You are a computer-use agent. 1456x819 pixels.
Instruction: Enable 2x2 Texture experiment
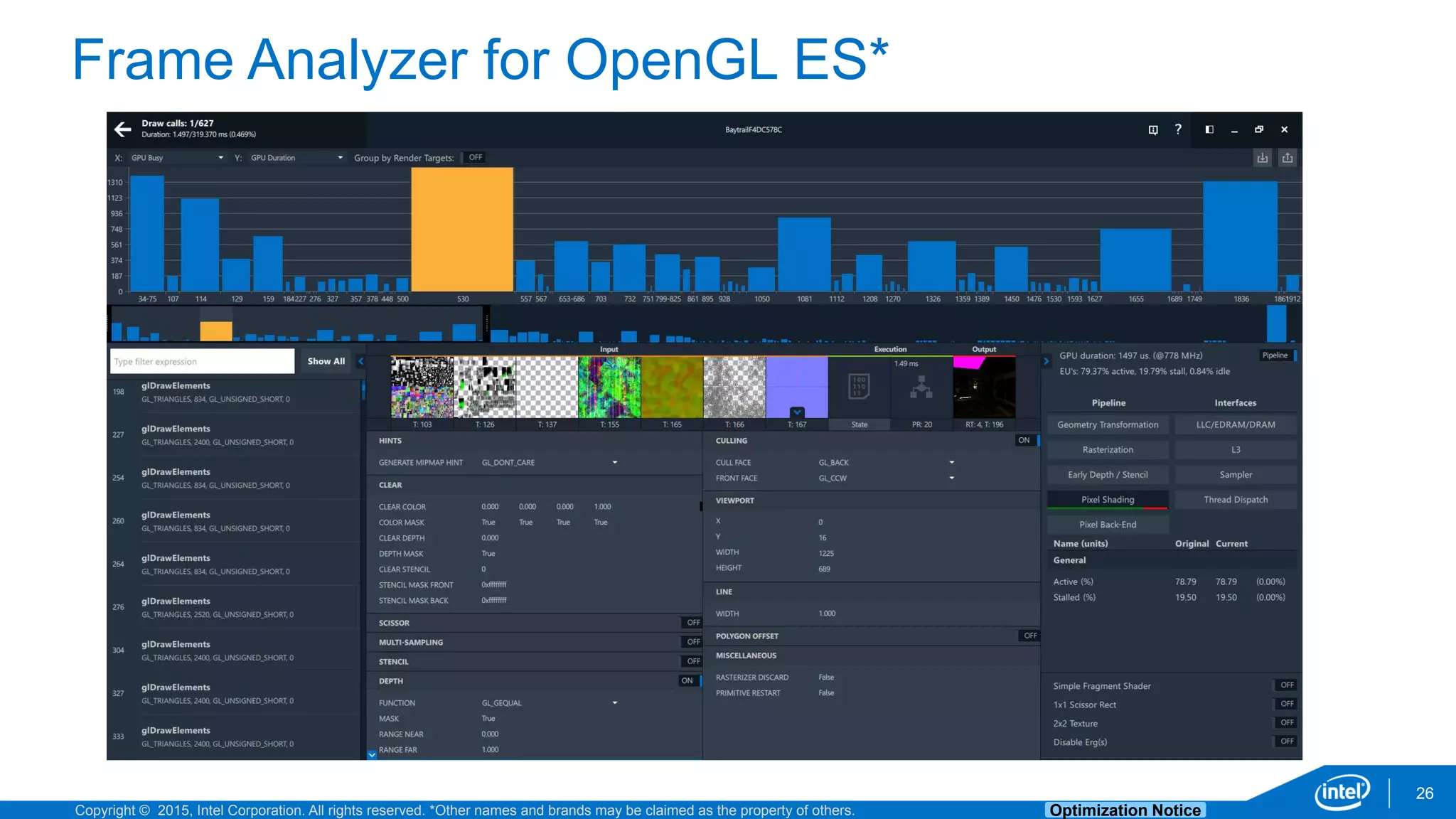tap(1285, 722)
